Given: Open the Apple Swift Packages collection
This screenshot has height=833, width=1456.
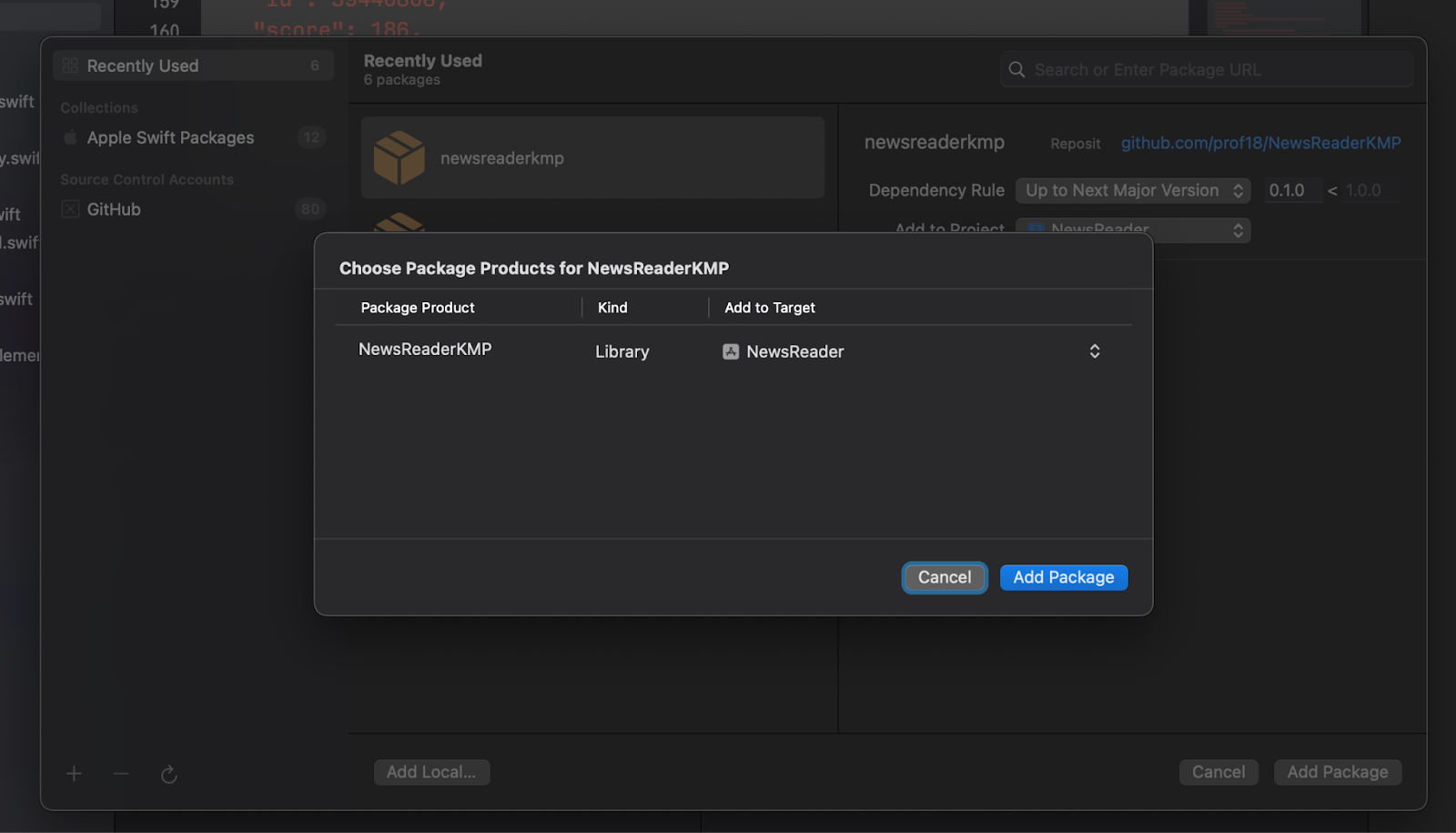Looking at the screenshot, I should tap(193, 137).
